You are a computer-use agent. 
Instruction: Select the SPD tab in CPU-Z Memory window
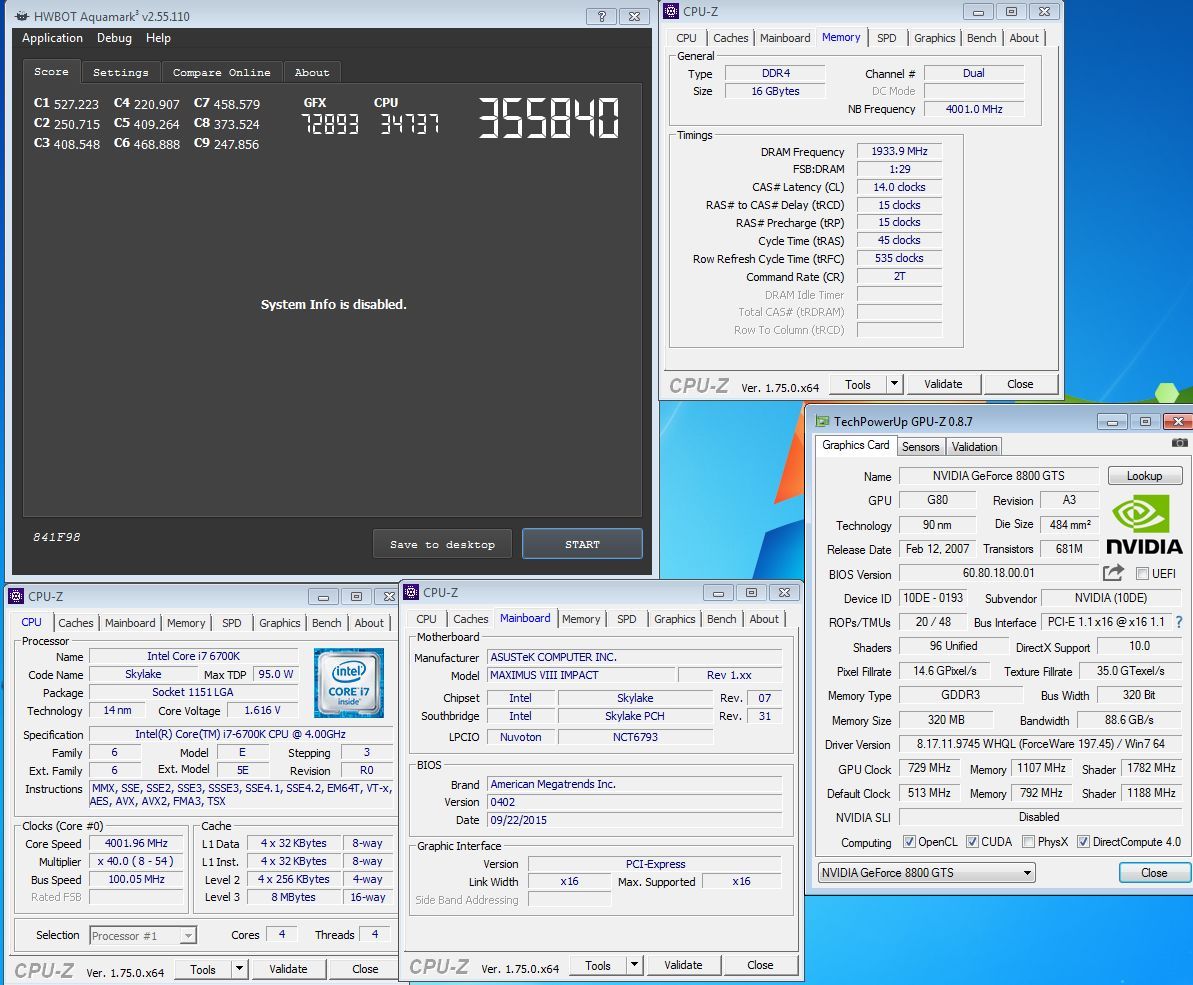pyautogui.click(x=886, y=38)
